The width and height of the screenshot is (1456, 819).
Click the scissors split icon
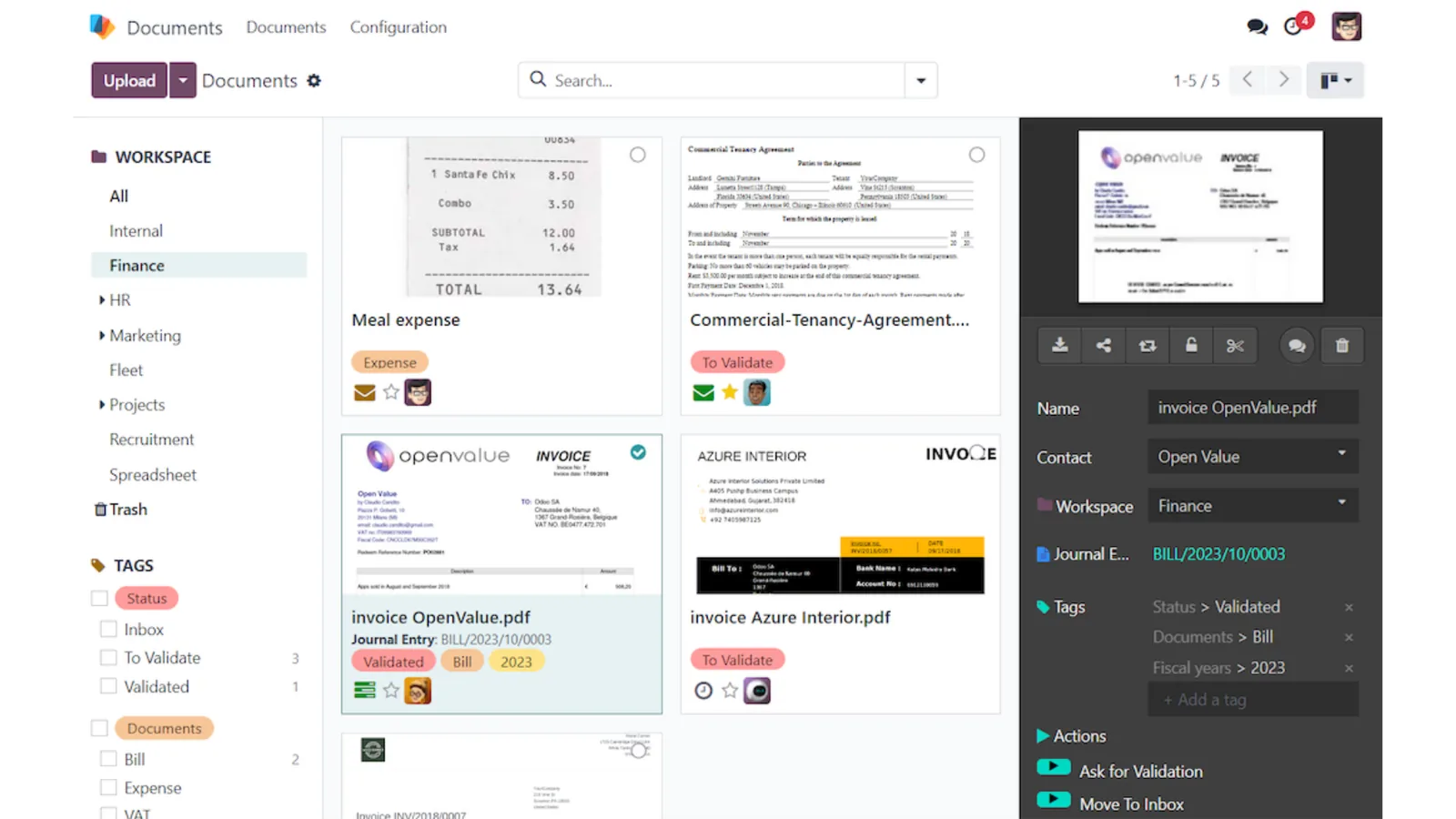[x=1235, y=346]
